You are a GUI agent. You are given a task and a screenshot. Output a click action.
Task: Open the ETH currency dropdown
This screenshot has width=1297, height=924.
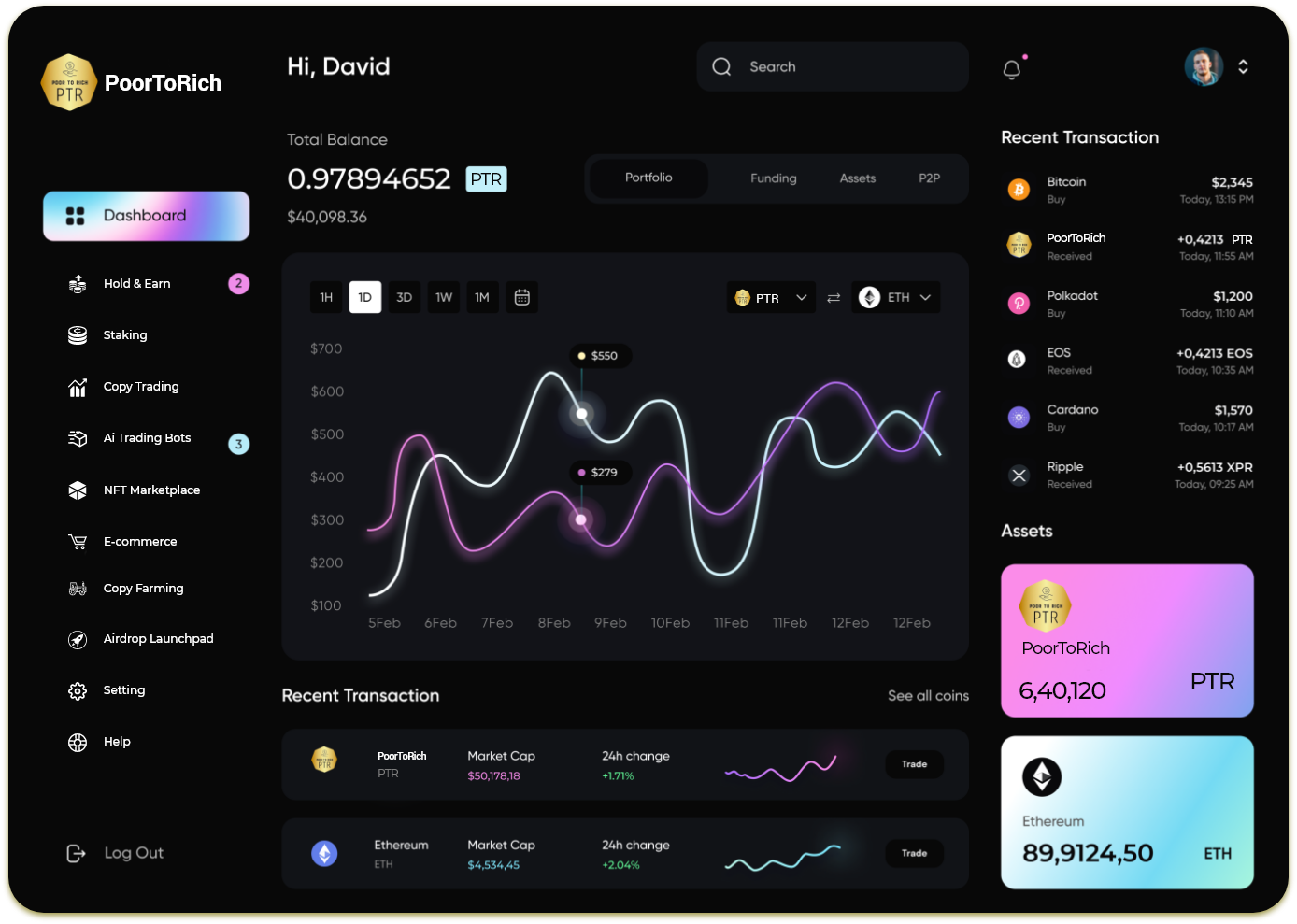point(895,297)
